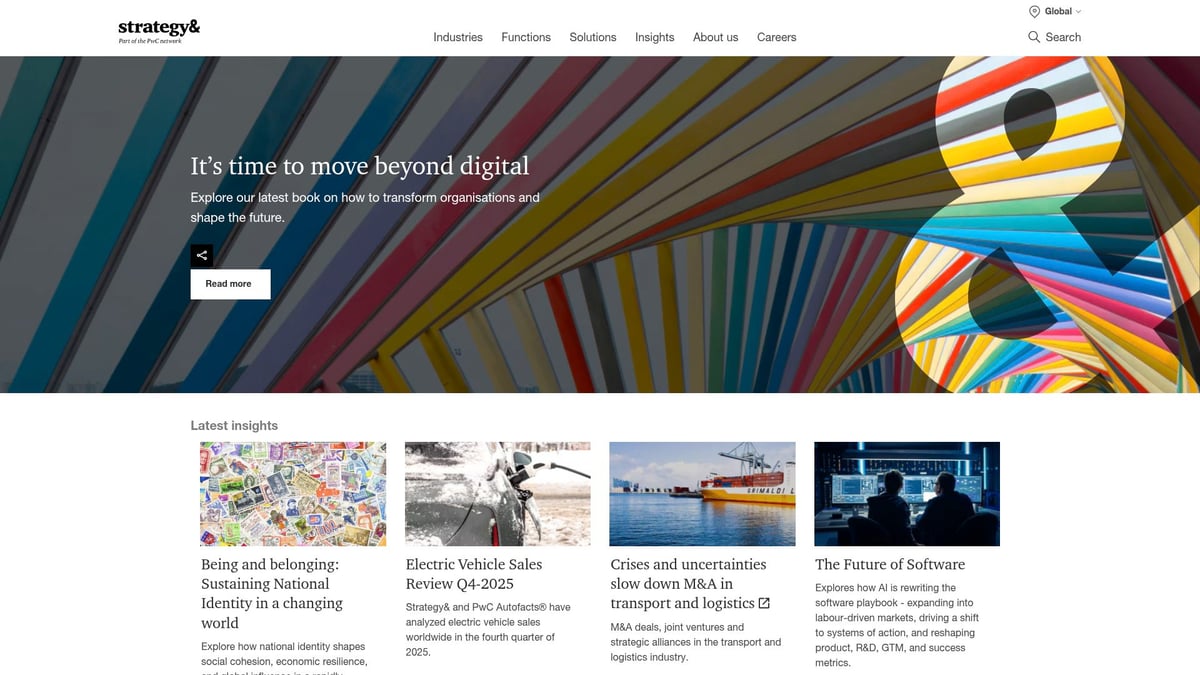
Task: Open The Future of Software article
Action: click(x=889, y=564)
